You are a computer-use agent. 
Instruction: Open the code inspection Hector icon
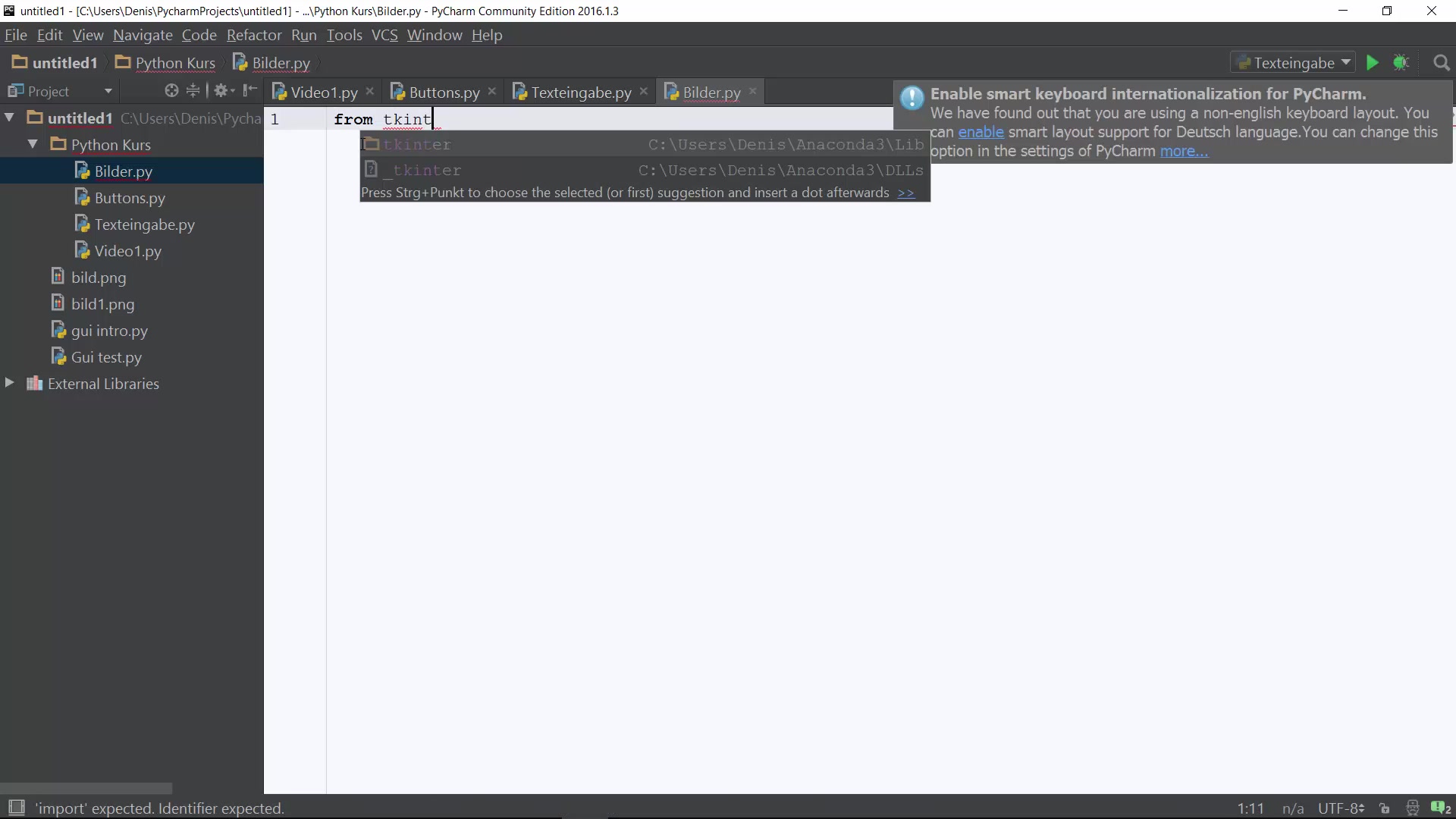[1412, 808]
